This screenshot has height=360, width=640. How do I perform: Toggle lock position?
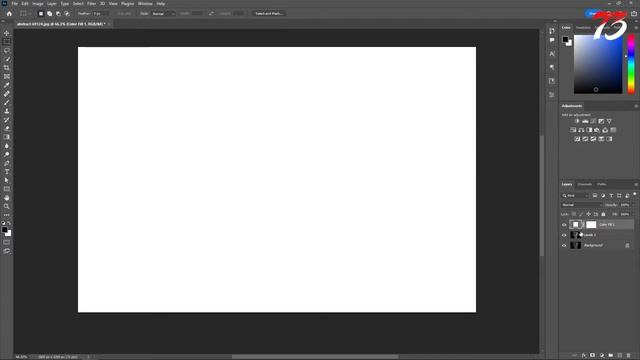pyautogui.click(x=589, y=214)
